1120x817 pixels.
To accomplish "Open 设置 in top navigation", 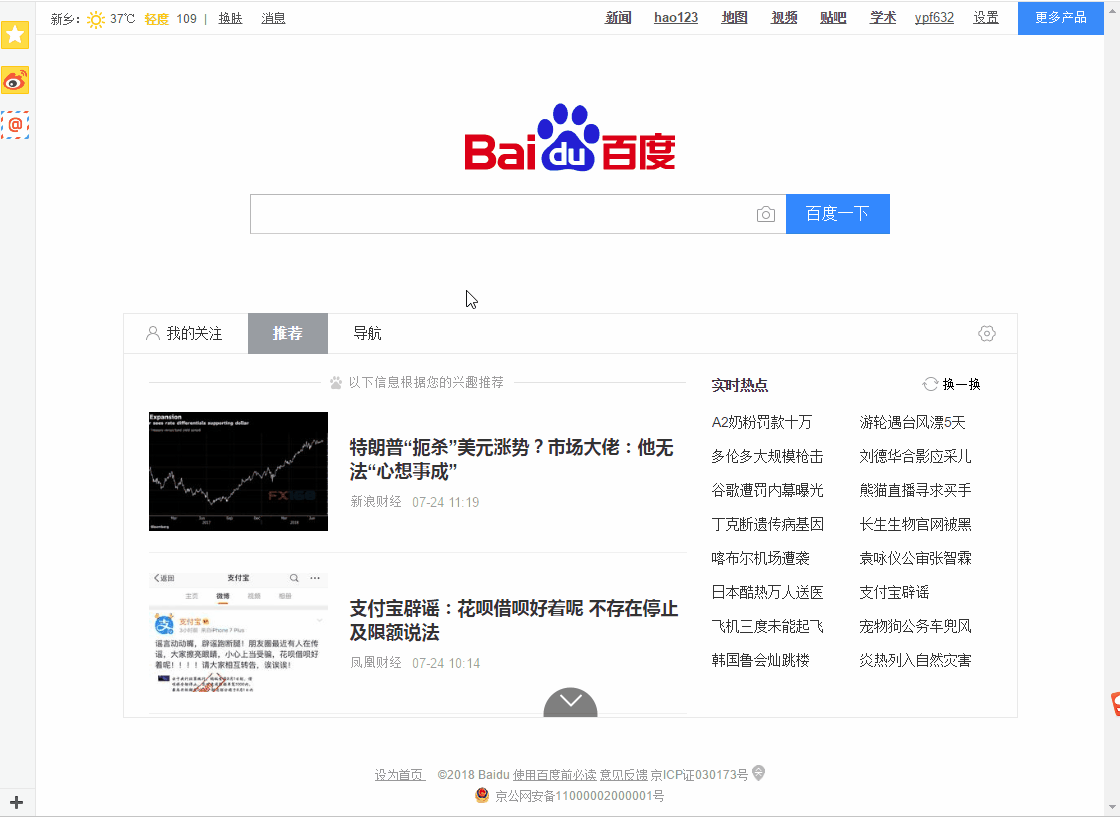I will point(986,18).
